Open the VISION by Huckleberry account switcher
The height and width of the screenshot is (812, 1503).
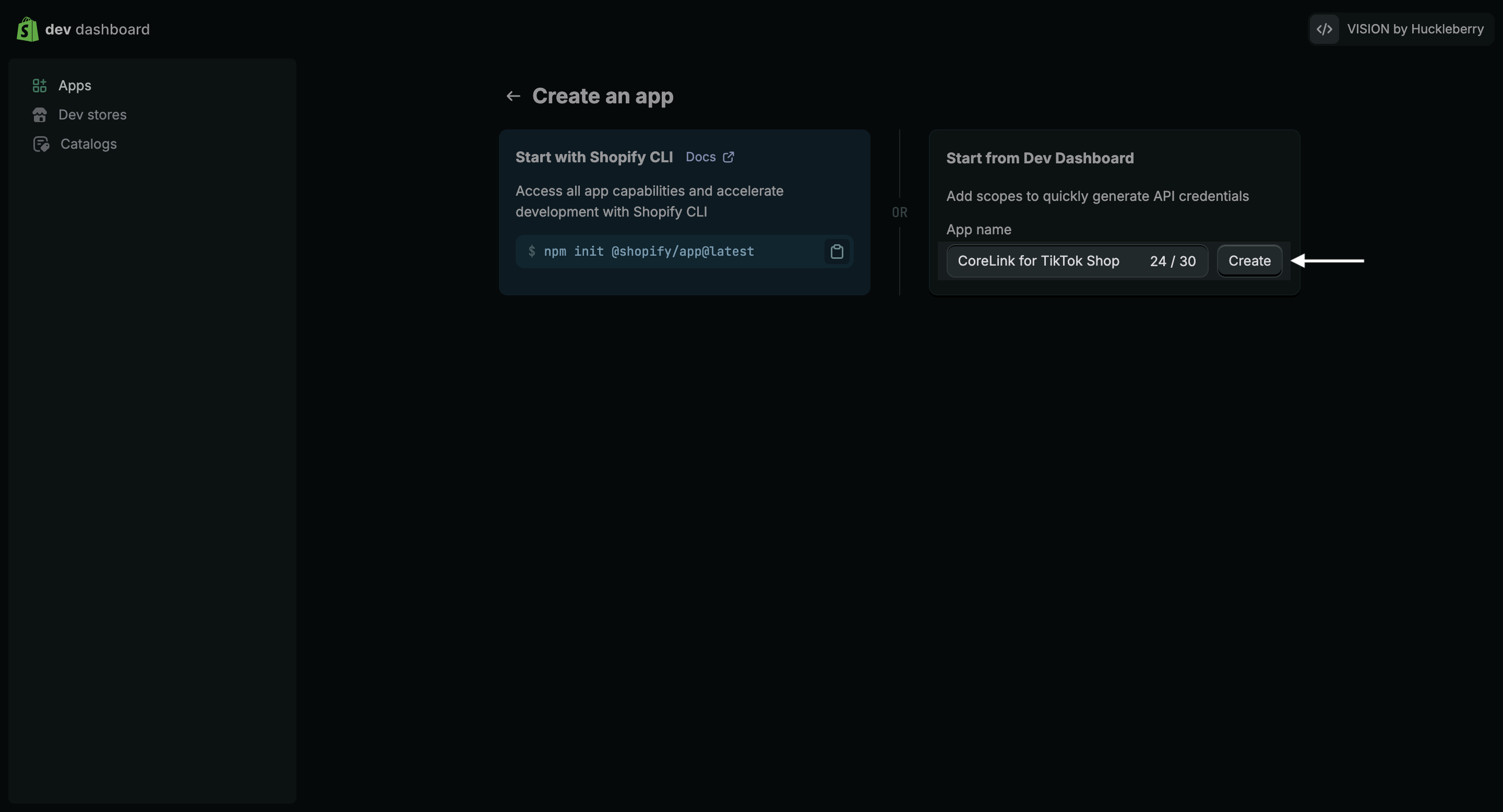click(1415, 29)
